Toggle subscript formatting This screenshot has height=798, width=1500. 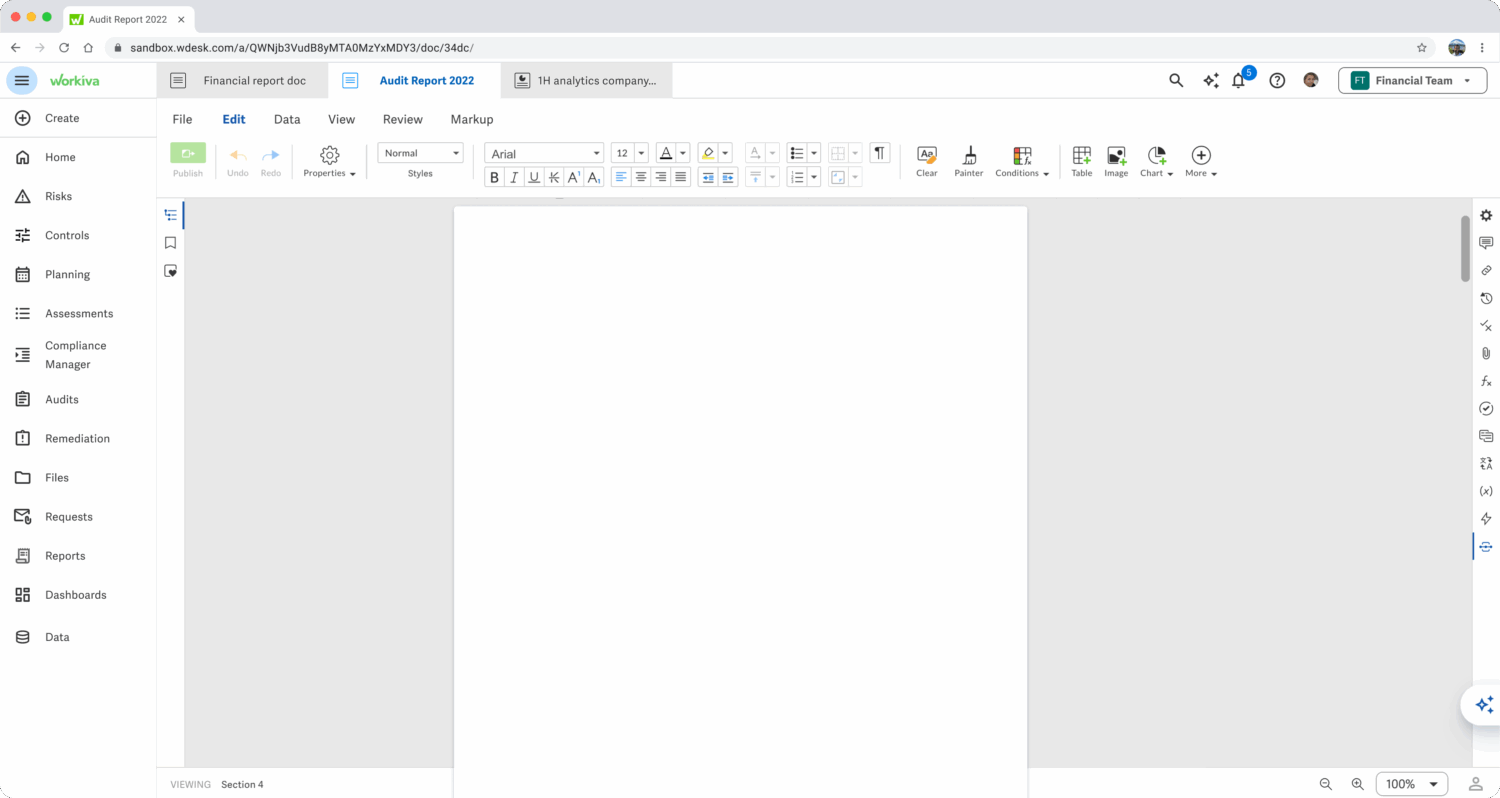tap(594, 177)
